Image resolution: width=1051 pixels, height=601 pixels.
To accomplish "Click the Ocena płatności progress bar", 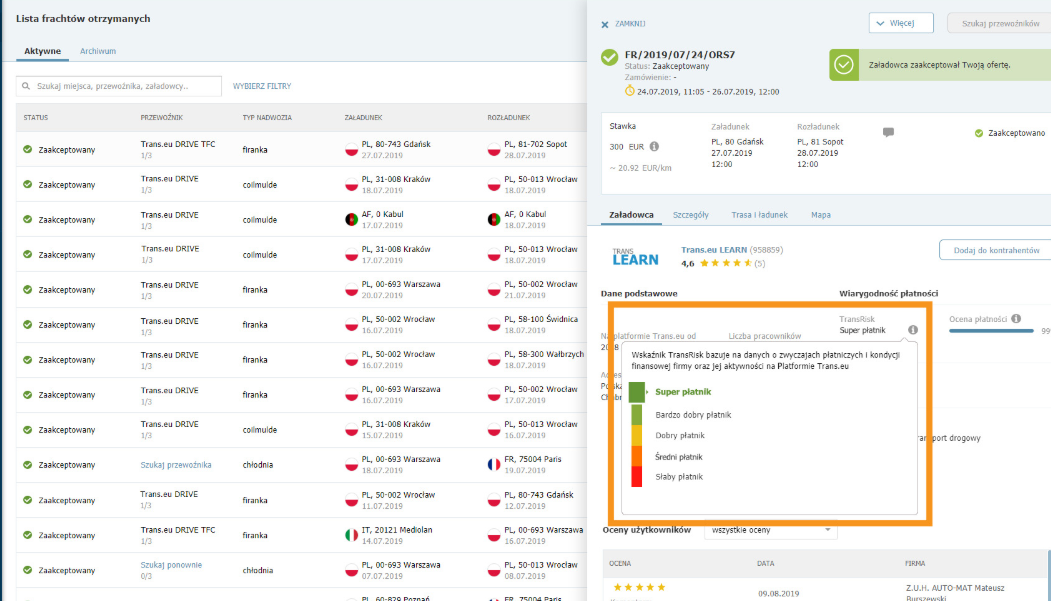I will (x=991, y=331).
